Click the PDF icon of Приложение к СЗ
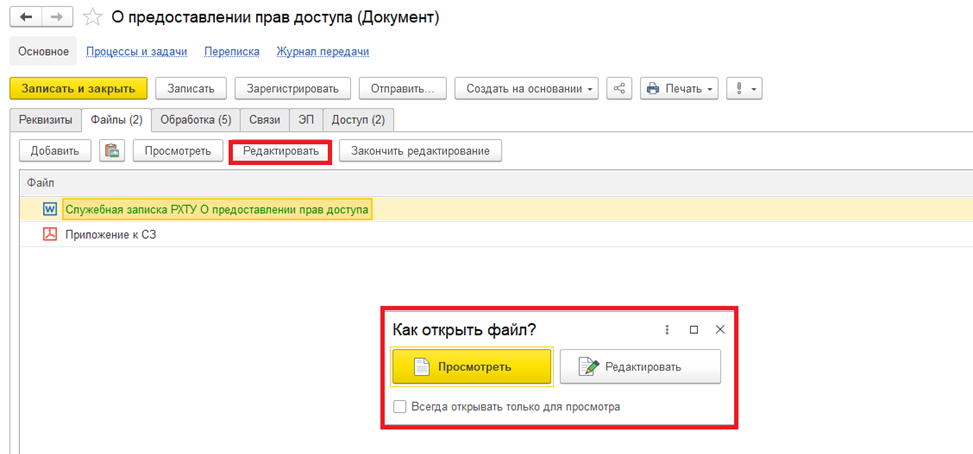 [50, 235]
